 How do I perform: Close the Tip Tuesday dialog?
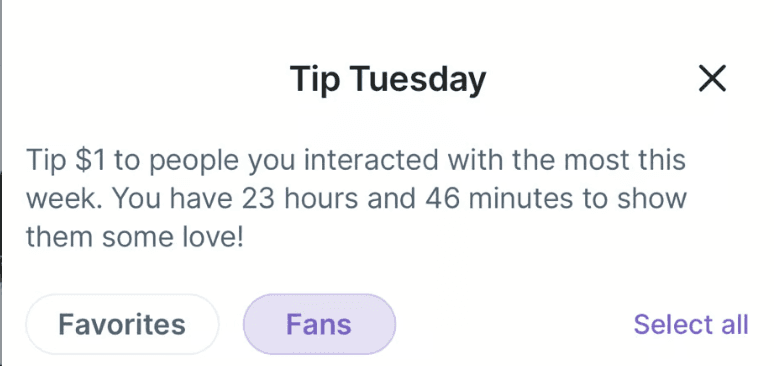(712, 79)
